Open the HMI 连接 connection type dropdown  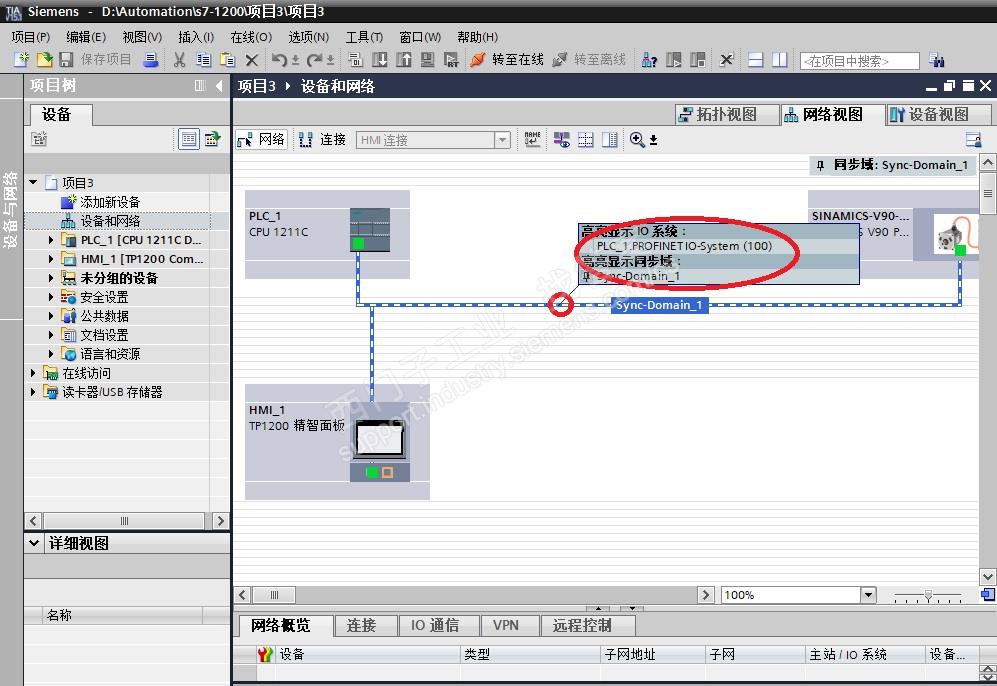click(503, 140)
